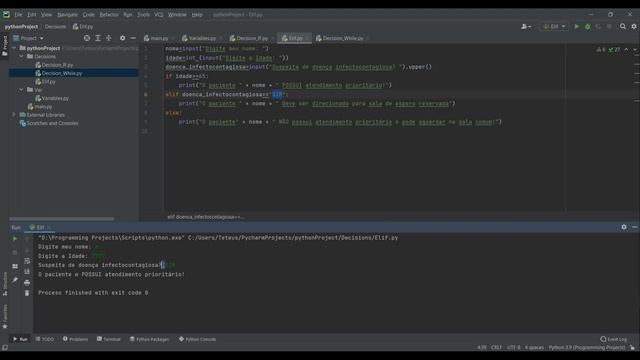Screen dimensions: 640x360
Task: Click Expand All icon in Project panel
Action: (x=98, y=38)
